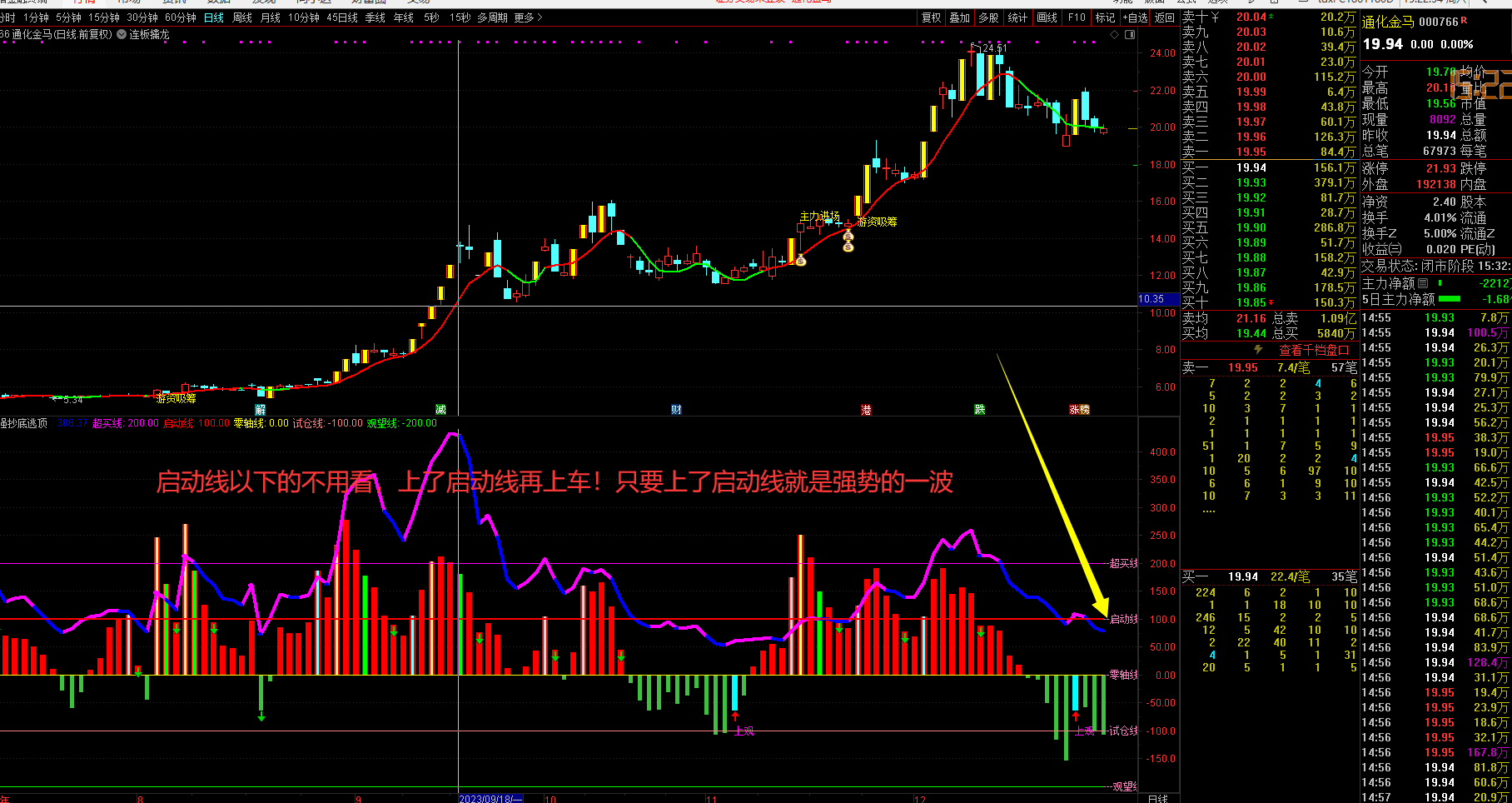The width and height of the screenshot is (1512, 803).
Task: Click the 统计 statistics button
Action: 1017,17
